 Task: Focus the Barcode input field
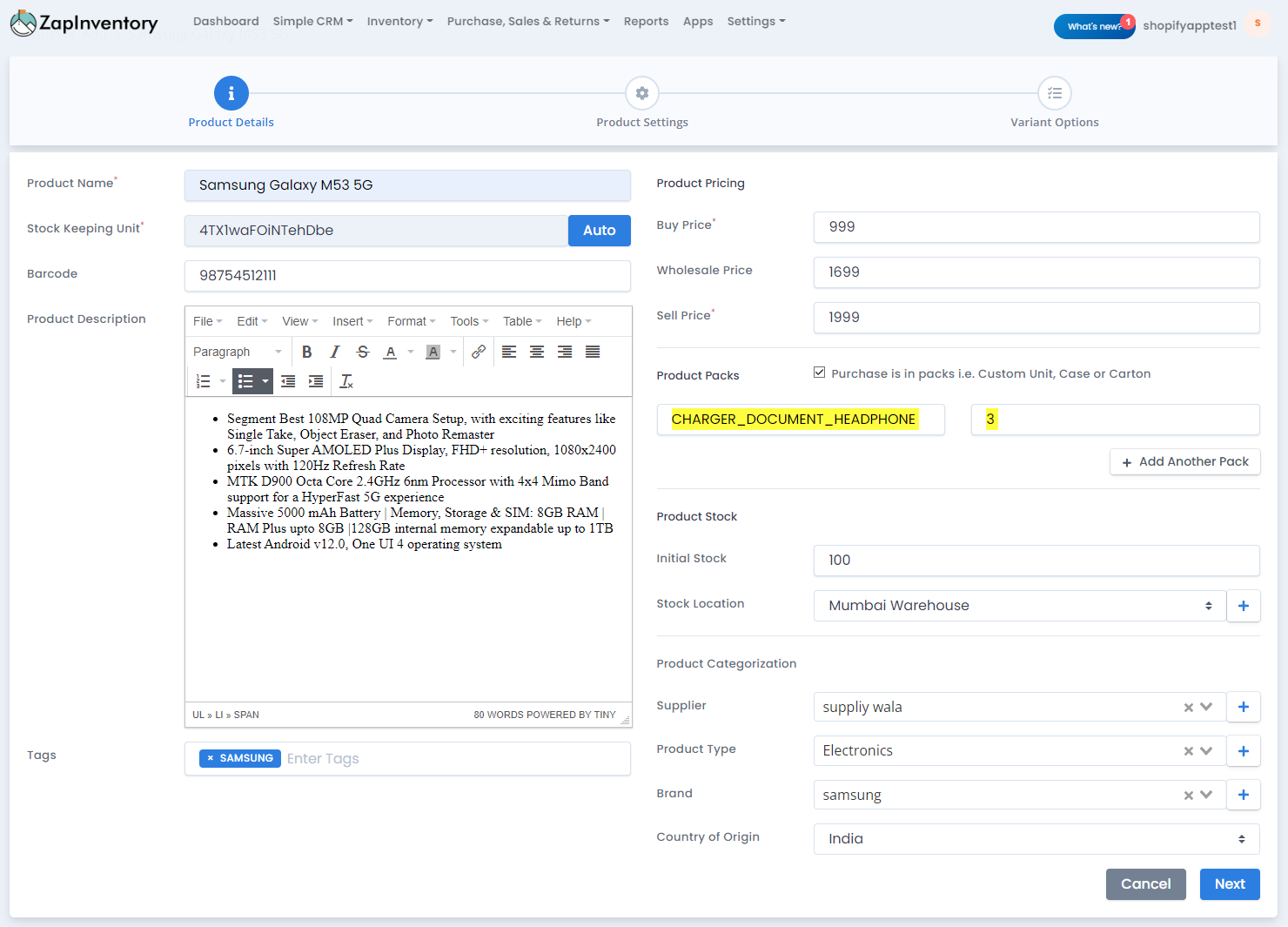407,276
